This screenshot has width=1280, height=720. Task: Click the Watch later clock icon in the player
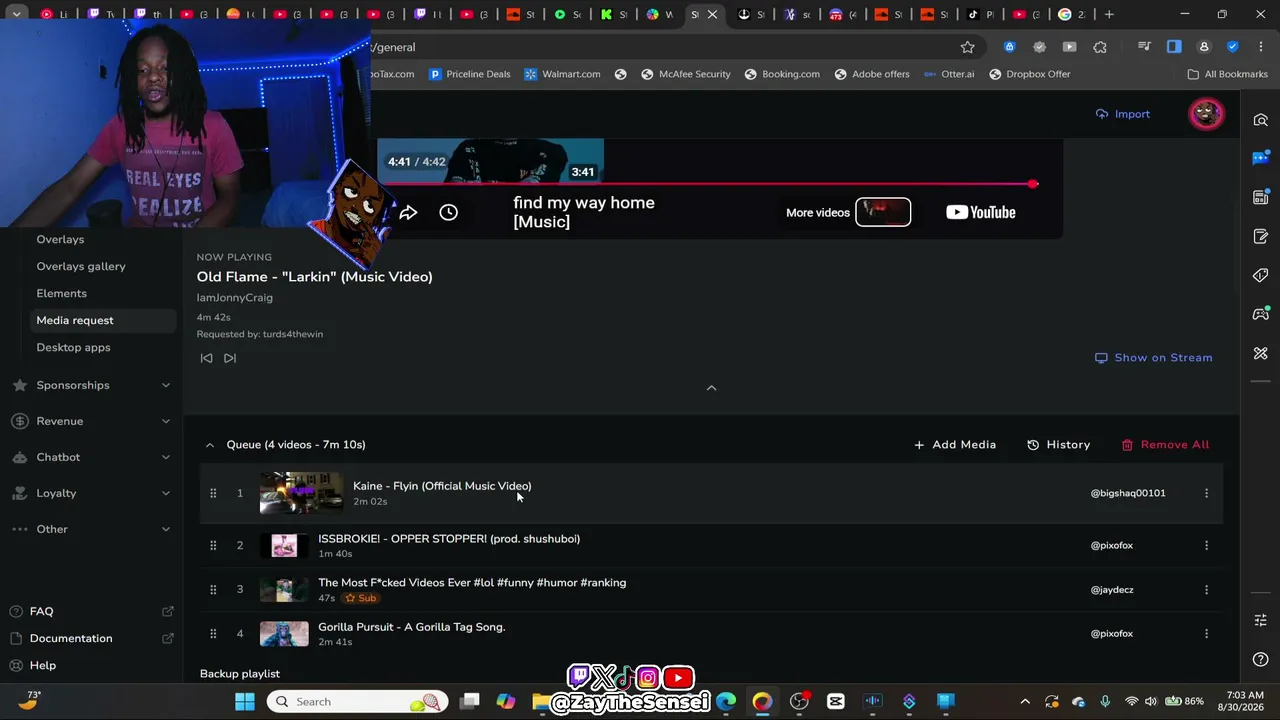point(448,212)
